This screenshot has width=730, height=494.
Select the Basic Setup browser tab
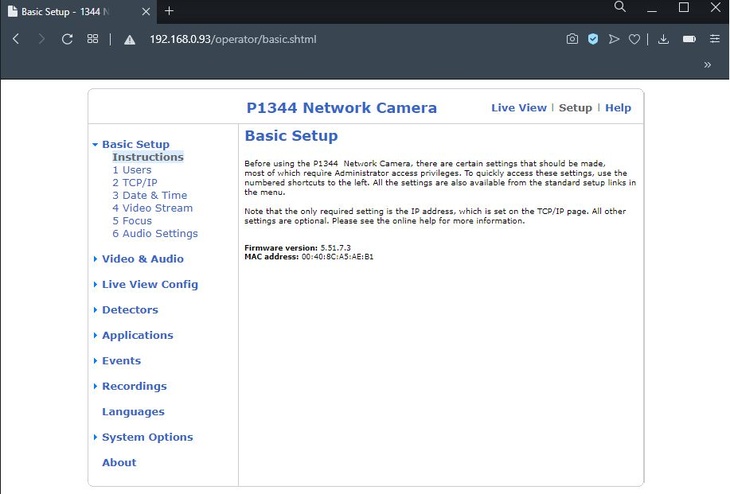tap(79, 12)
